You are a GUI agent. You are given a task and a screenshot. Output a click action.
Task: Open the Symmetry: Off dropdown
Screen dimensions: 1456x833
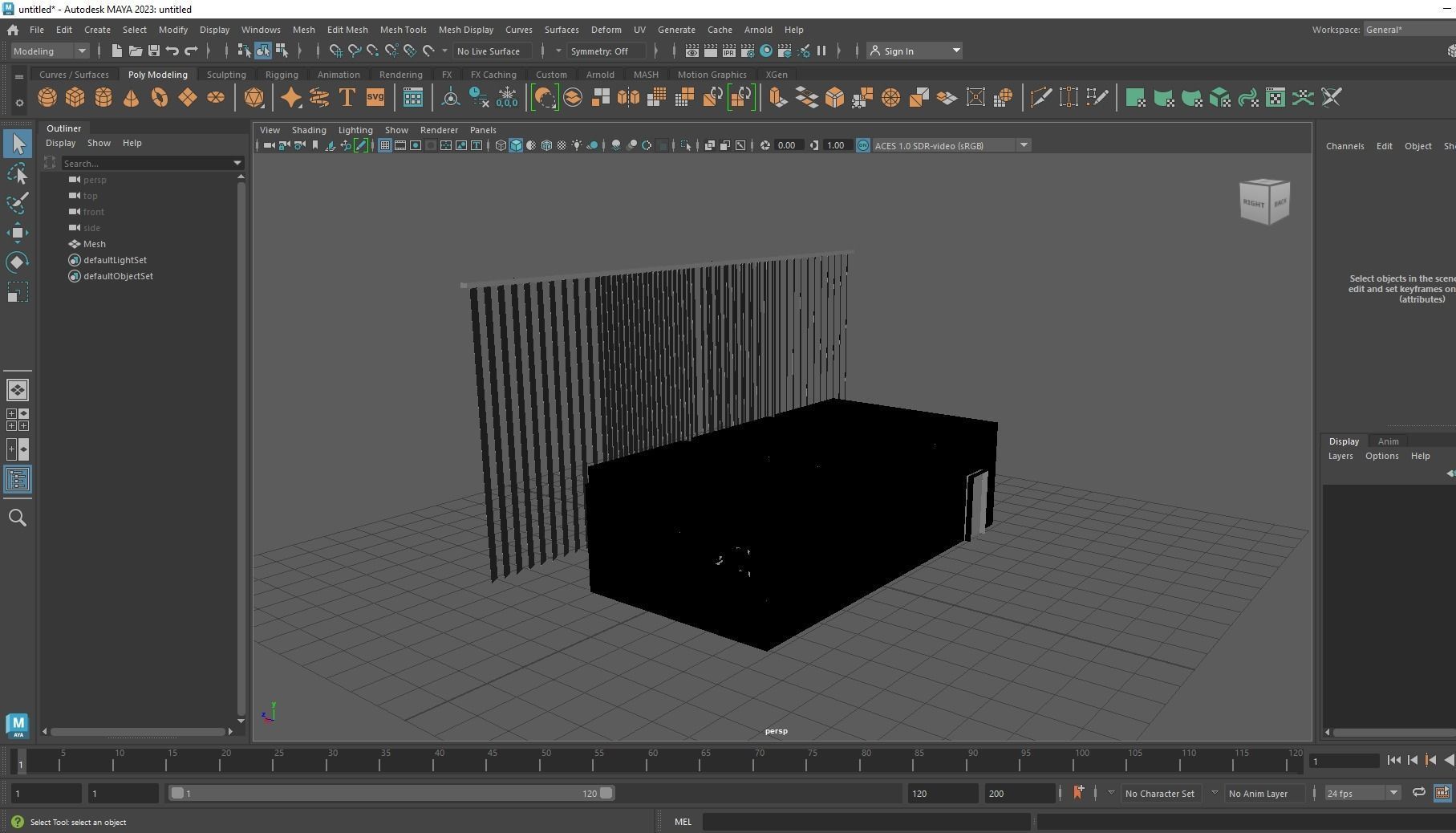[606, 51]
